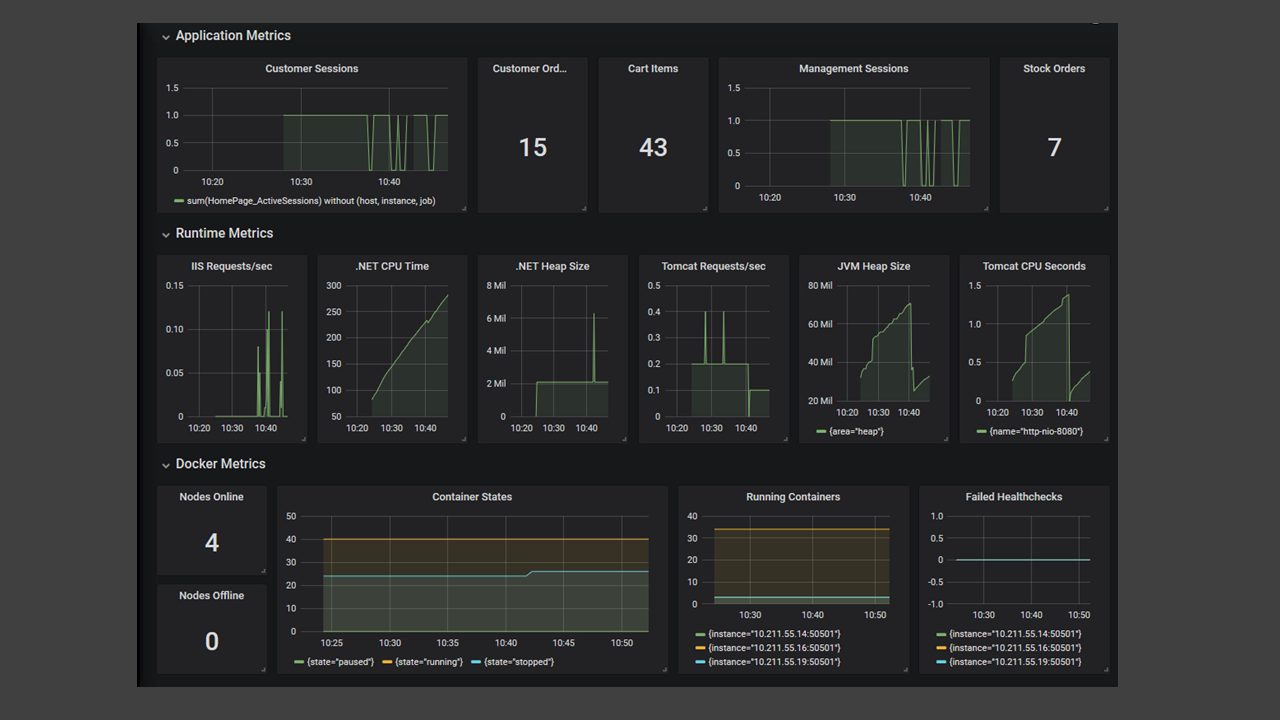The image size is (1280, 720).
Task: Open the Management Sessions panel title menu
Action: [x=854, y=69]
